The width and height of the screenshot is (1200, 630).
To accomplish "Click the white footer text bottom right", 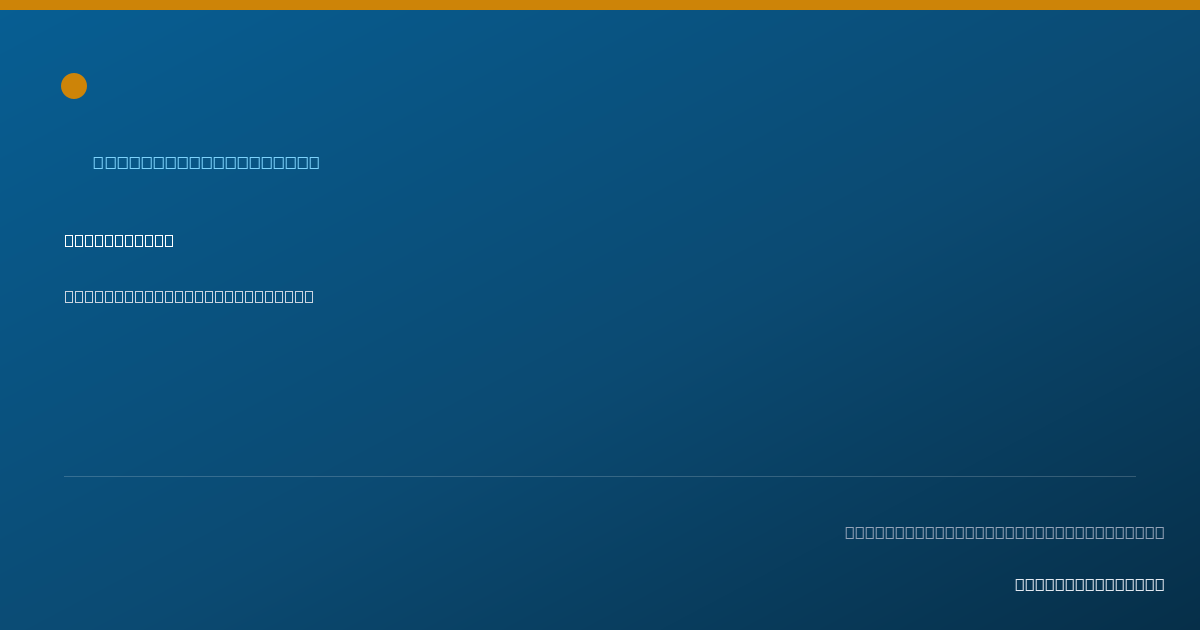I will [1090, 584].
